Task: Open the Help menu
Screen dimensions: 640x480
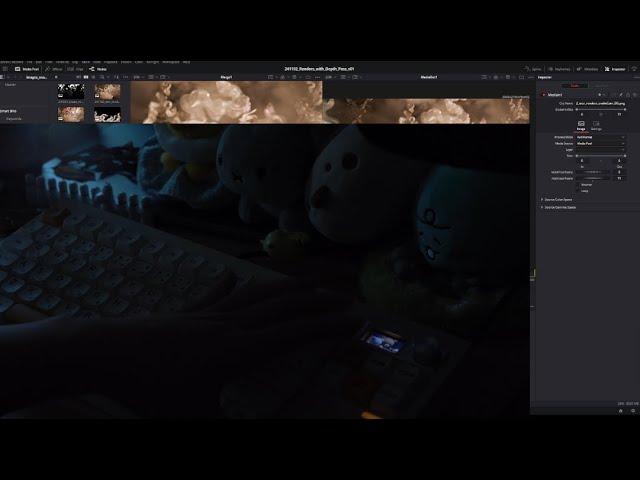Action: (186, 62)
